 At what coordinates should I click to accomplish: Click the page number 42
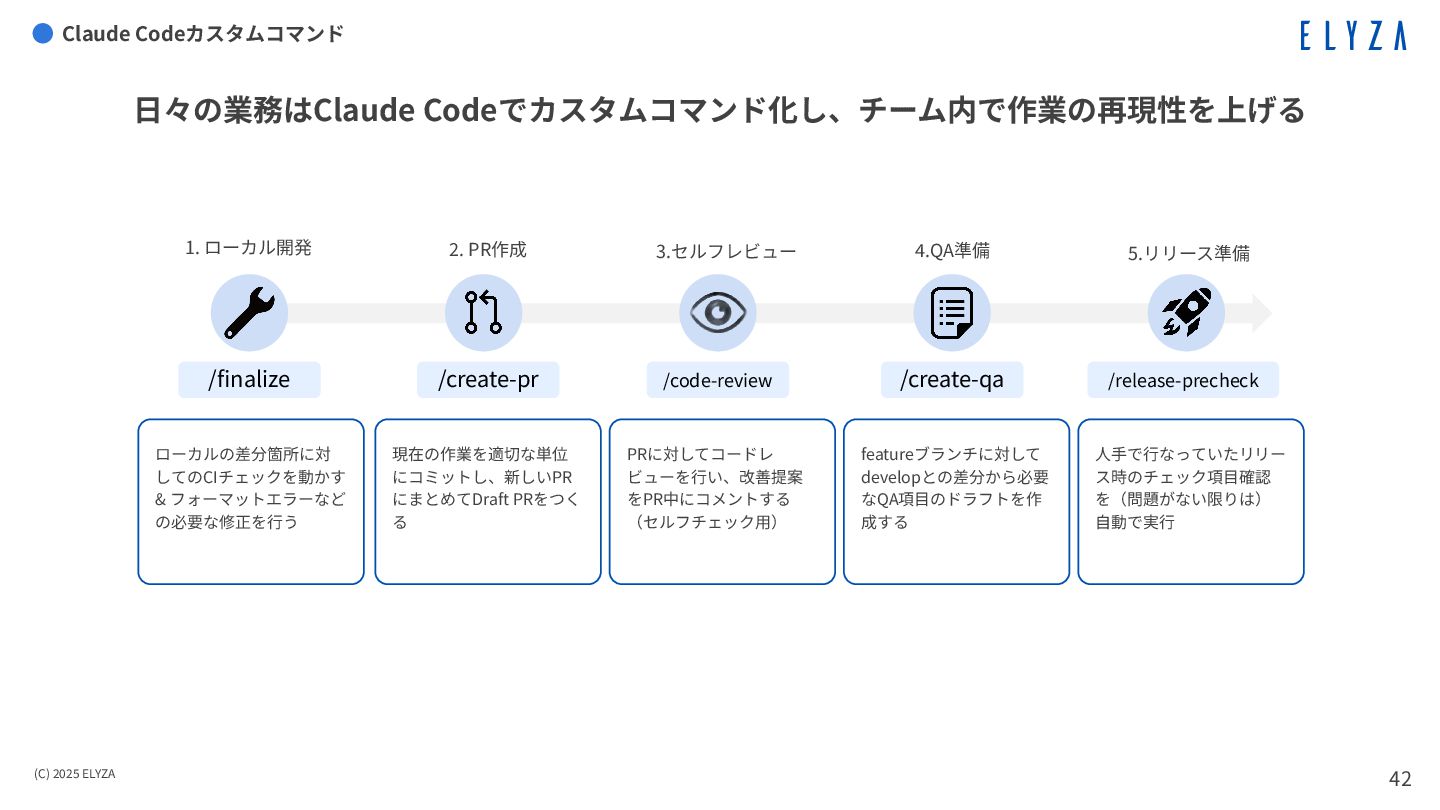coord(1400,778)
